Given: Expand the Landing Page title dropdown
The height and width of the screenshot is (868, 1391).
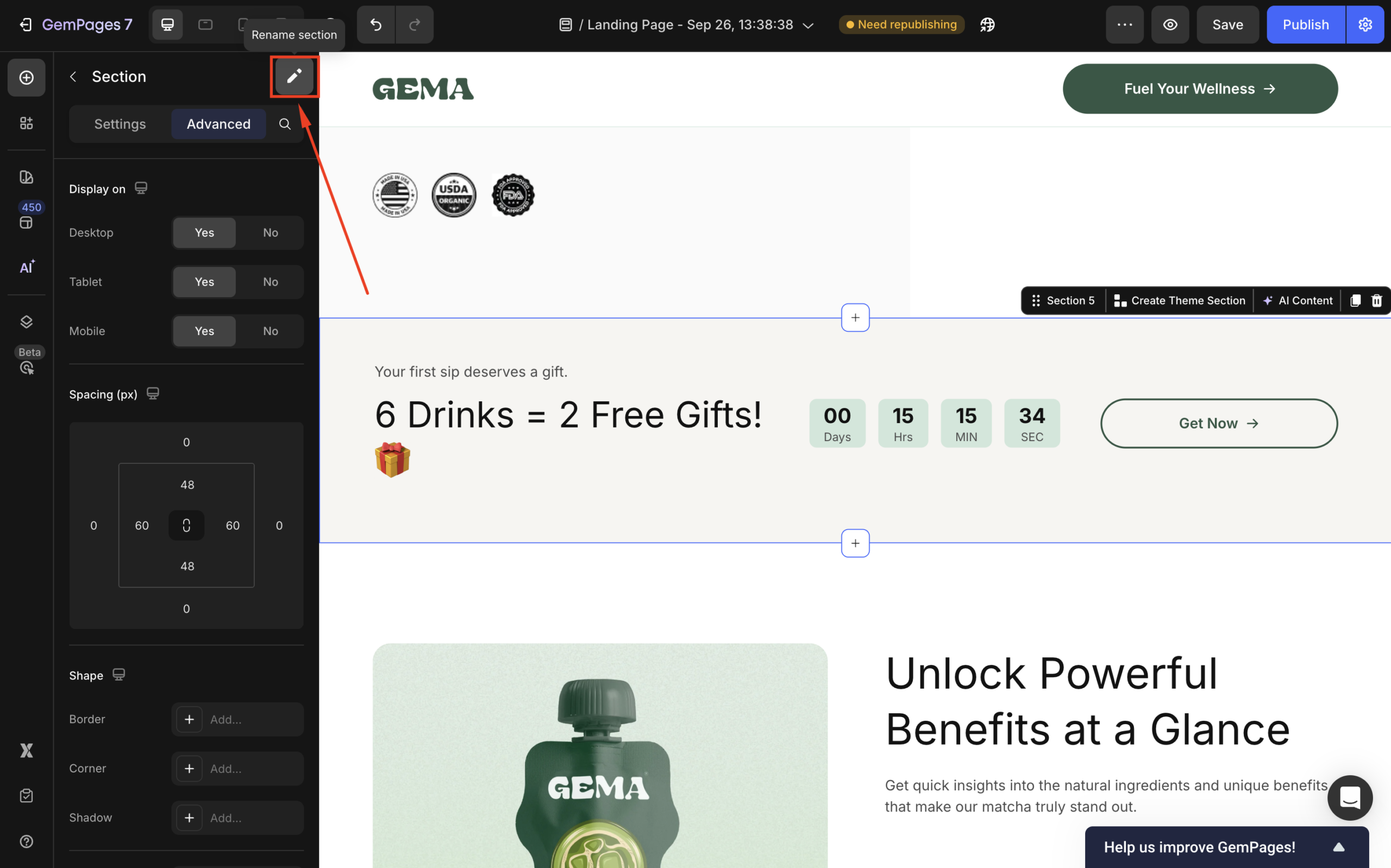Looking at the screenshot, I should 808,26.
